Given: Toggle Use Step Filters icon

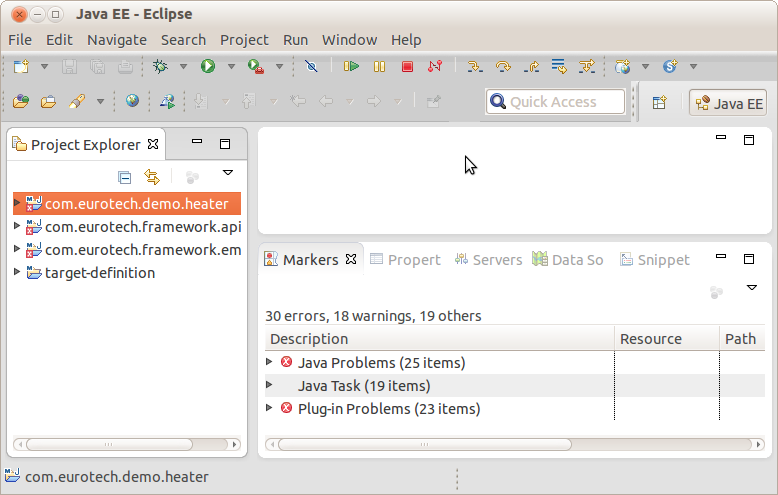Looking at the screenshot, I should pyautogui.click(x=587, y=66).
